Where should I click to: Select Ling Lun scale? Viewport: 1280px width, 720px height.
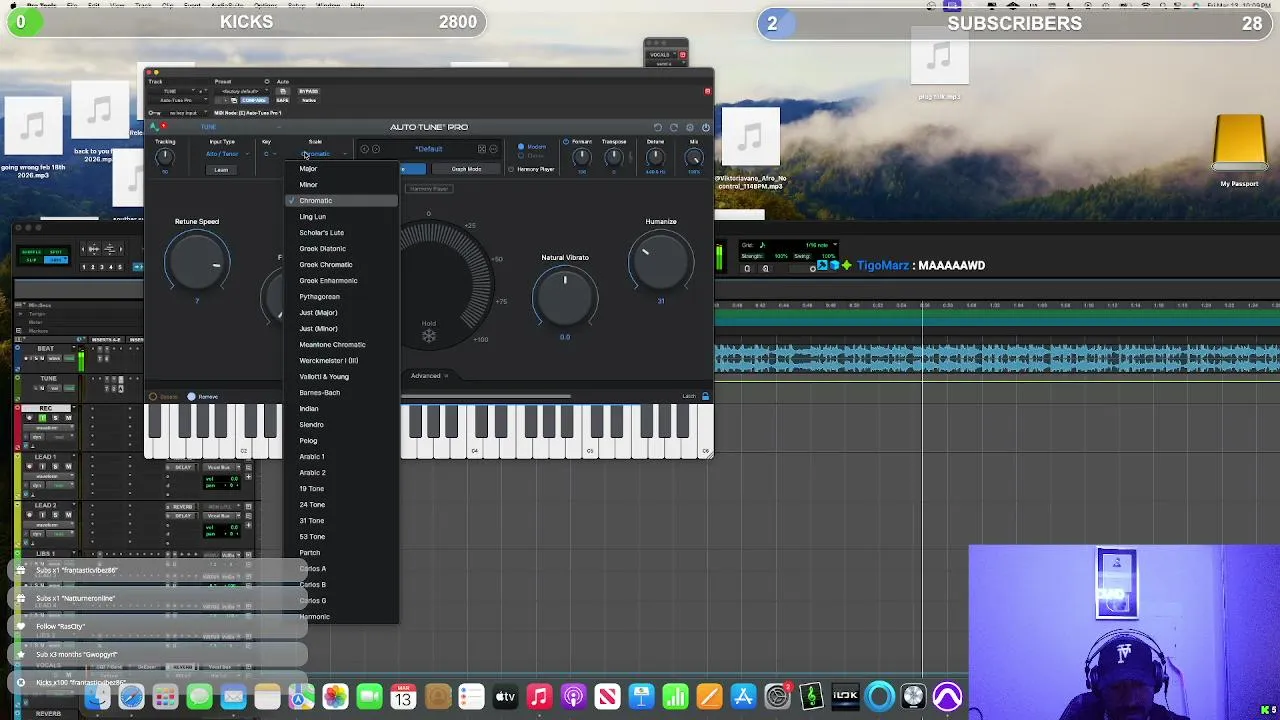[341, 216]
